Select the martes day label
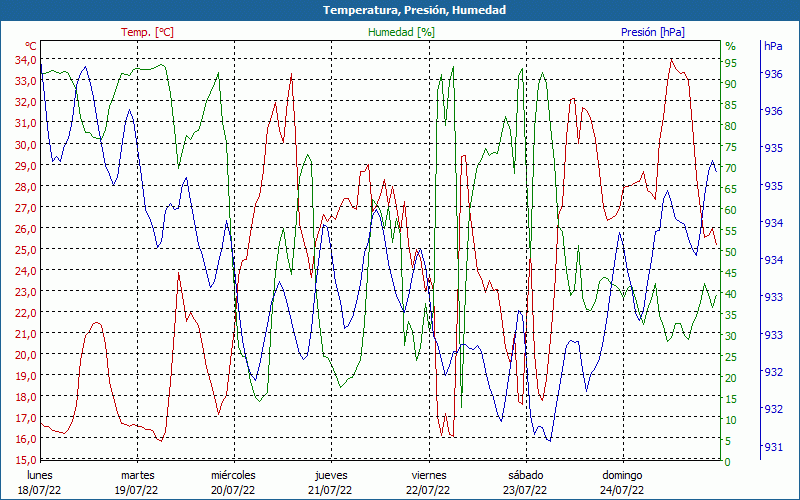Screen dimensions: 800x500 click(137, 476)
